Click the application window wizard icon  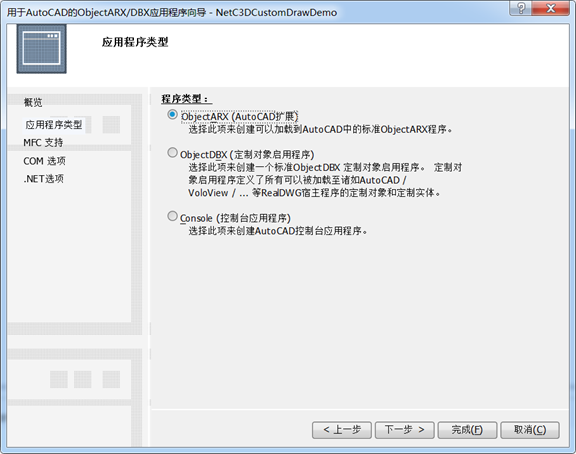[x=42, y=49]
